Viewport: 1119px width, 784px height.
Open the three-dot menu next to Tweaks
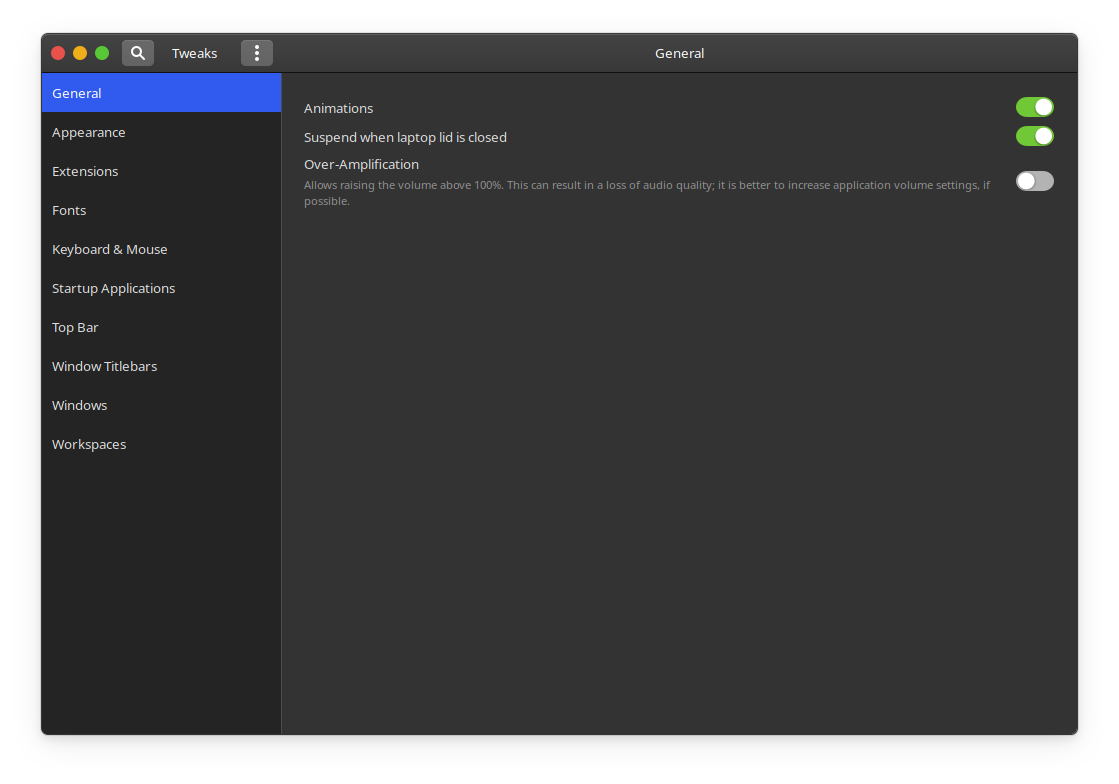257,53
